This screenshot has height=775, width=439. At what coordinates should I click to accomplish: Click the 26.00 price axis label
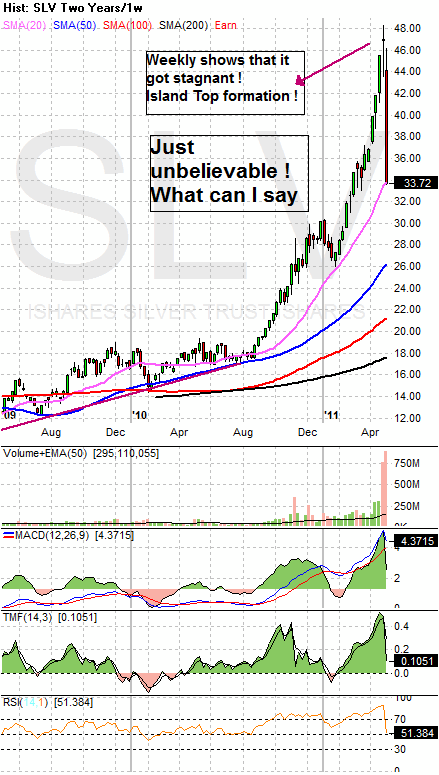coord(407,266)
